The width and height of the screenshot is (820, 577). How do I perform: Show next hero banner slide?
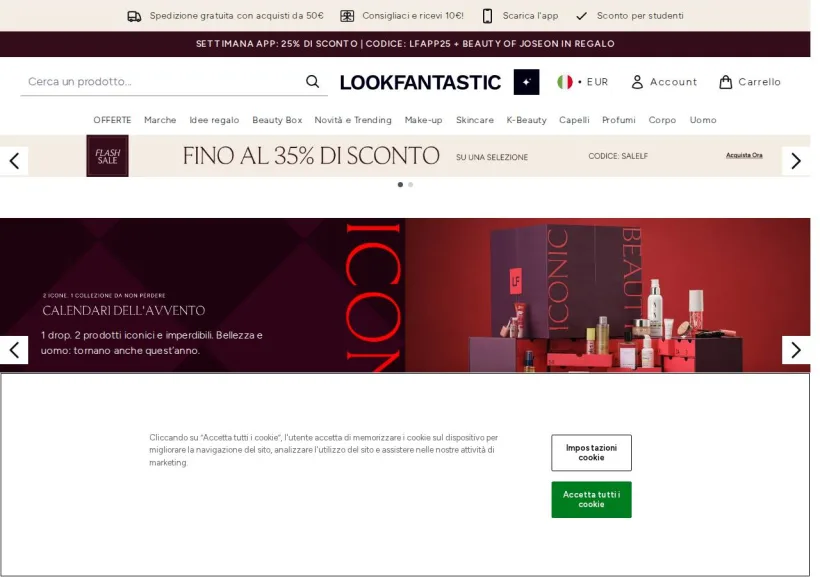[x=796, y=350]
